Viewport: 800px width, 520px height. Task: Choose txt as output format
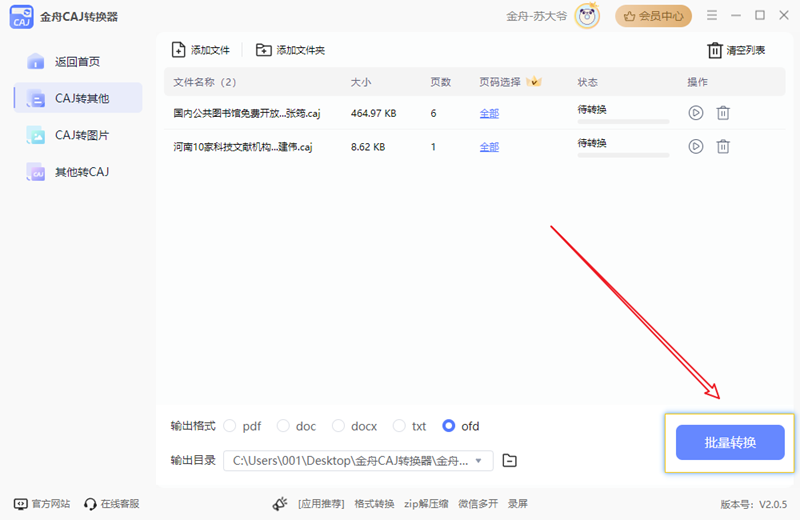(x=400, y=426)
